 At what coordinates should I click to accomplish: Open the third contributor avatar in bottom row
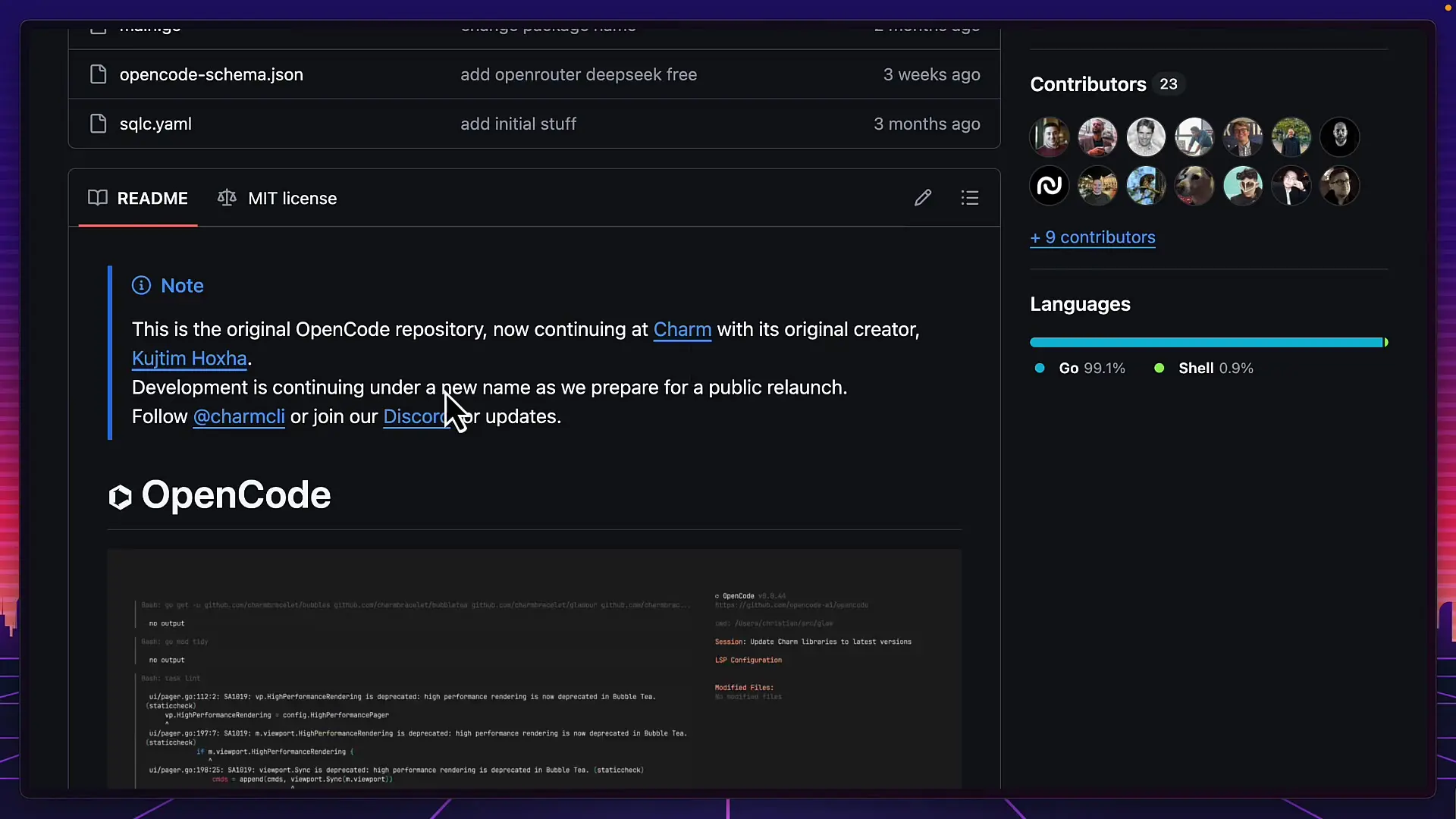(1146, 186)
